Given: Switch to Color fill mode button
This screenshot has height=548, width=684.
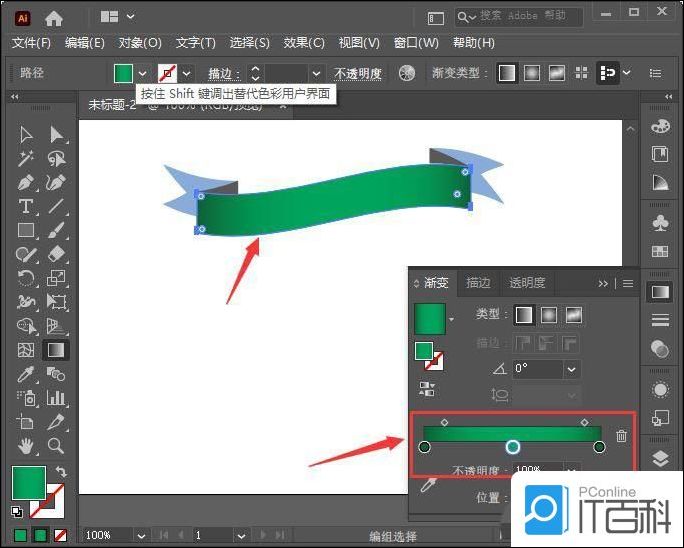Looking at the screenshot, I should (21, 535).
